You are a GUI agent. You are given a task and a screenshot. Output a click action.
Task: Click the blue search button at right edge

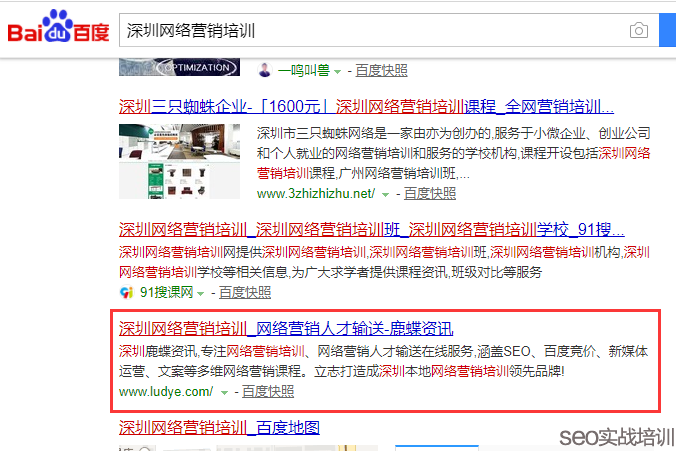coord(668,30)
